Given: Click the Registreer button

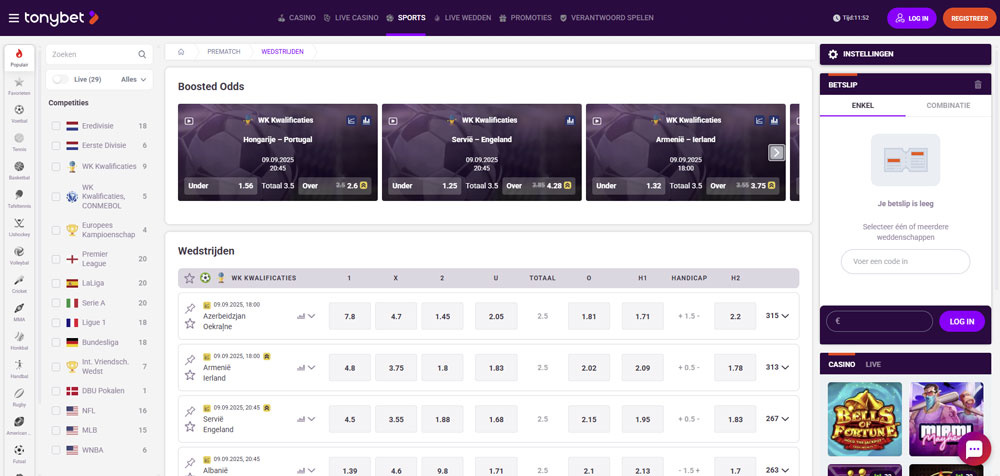Looking at the screenshot, I should [x=969, y=19].
